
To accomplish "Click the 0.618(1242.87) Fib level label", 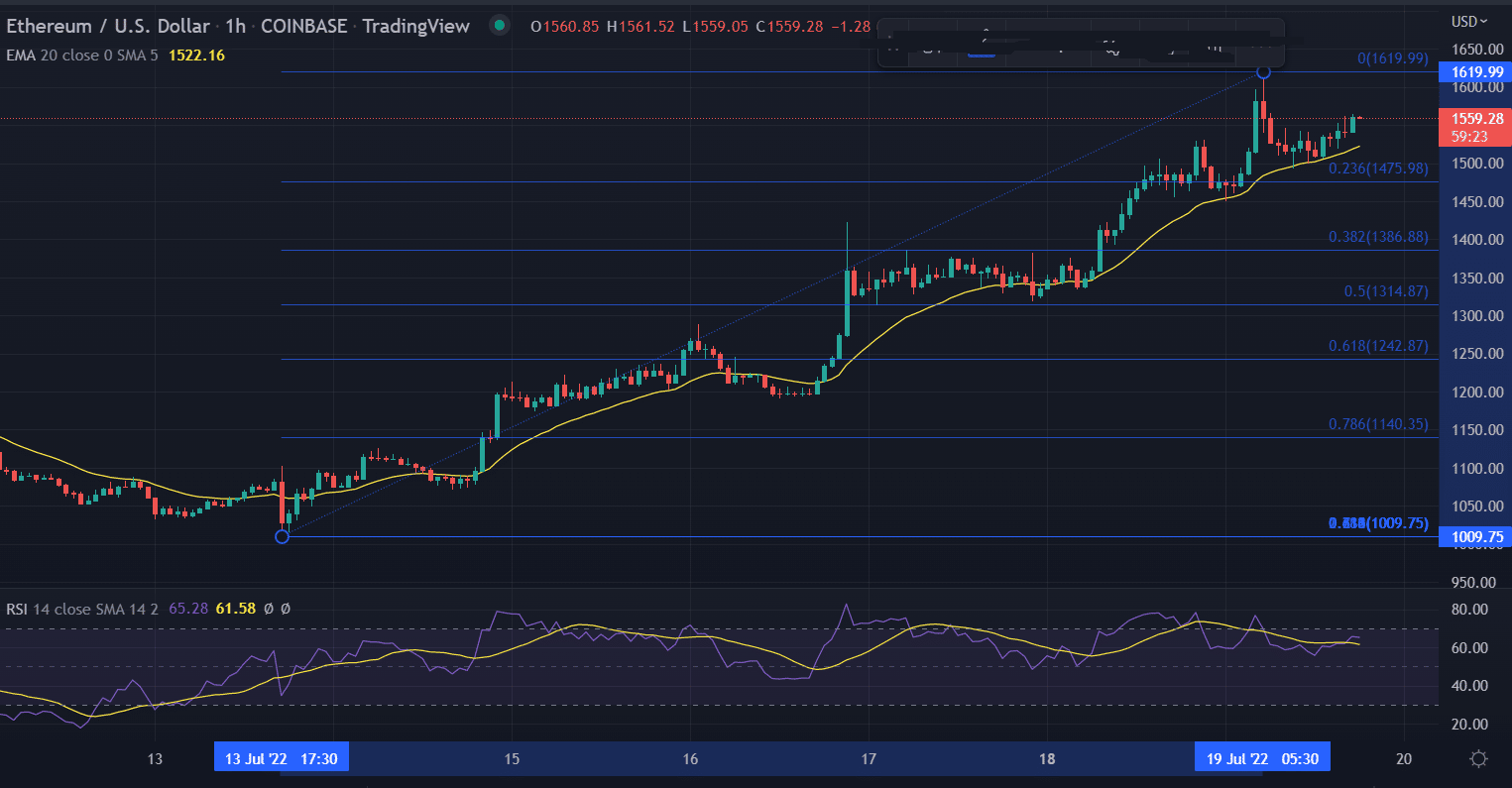I will coord(1379,346).
